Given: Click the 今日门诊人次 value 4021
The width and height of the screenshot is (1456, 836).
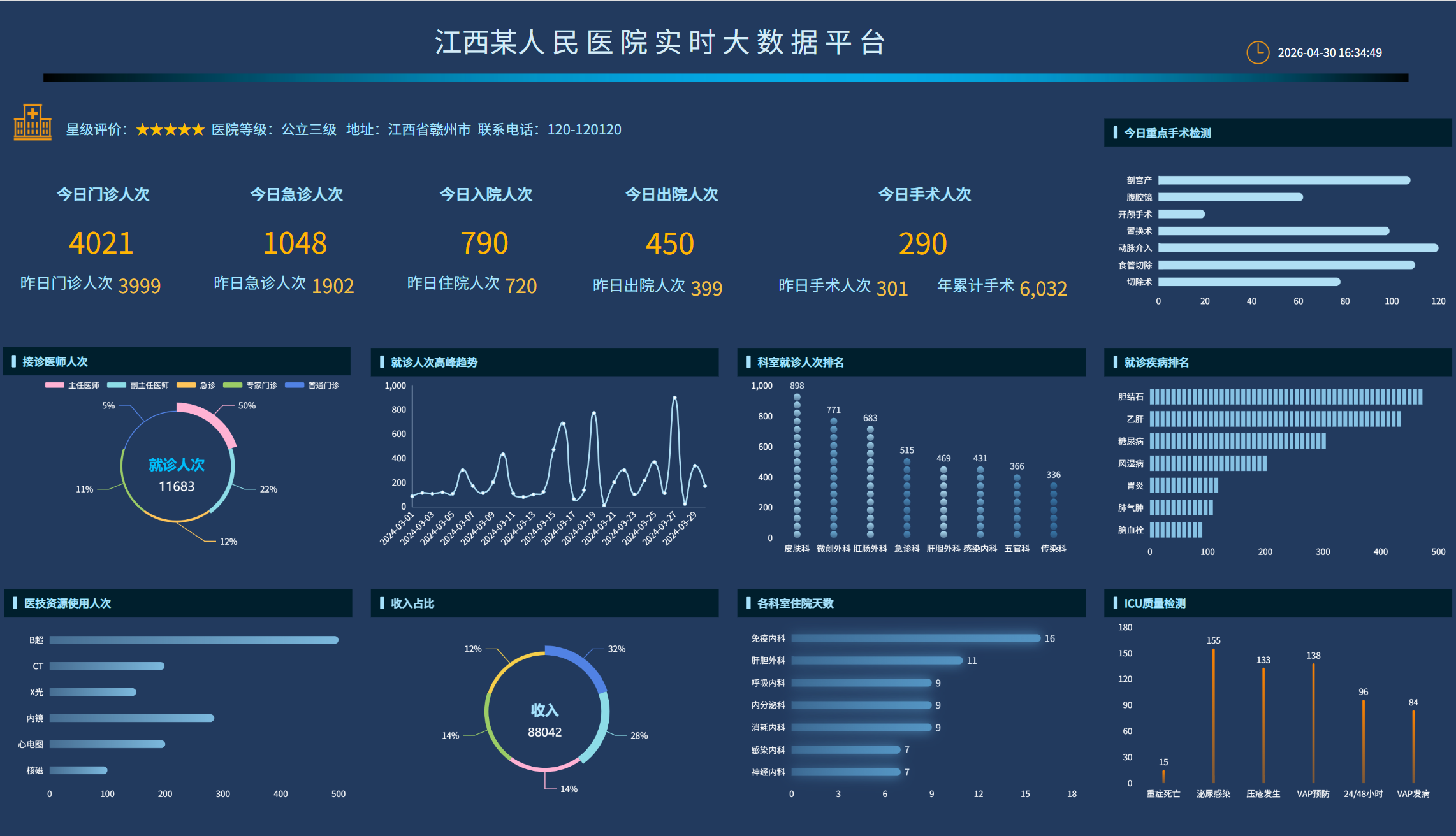Looking at the screenshot, I should (x=101, y=243).
